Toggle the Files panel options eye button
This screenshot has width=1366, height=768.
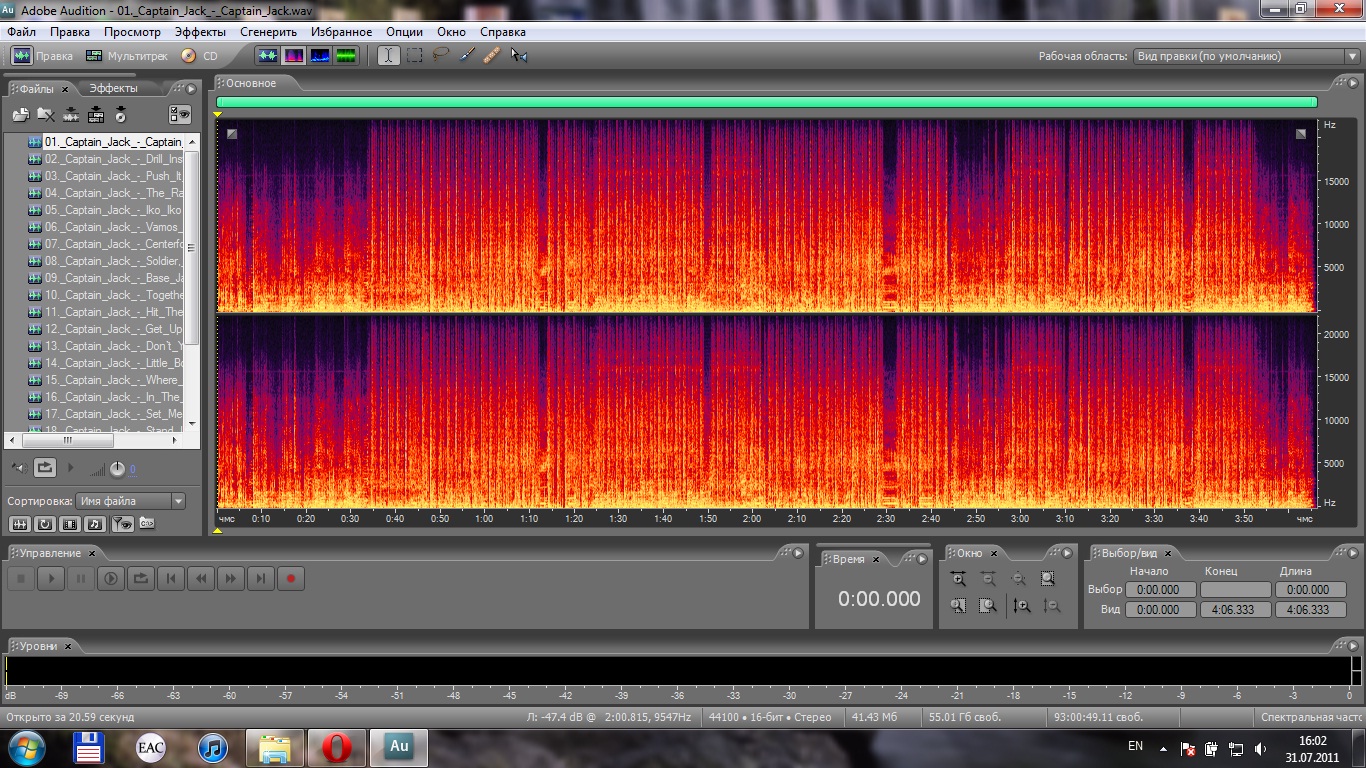click(180, 115)
